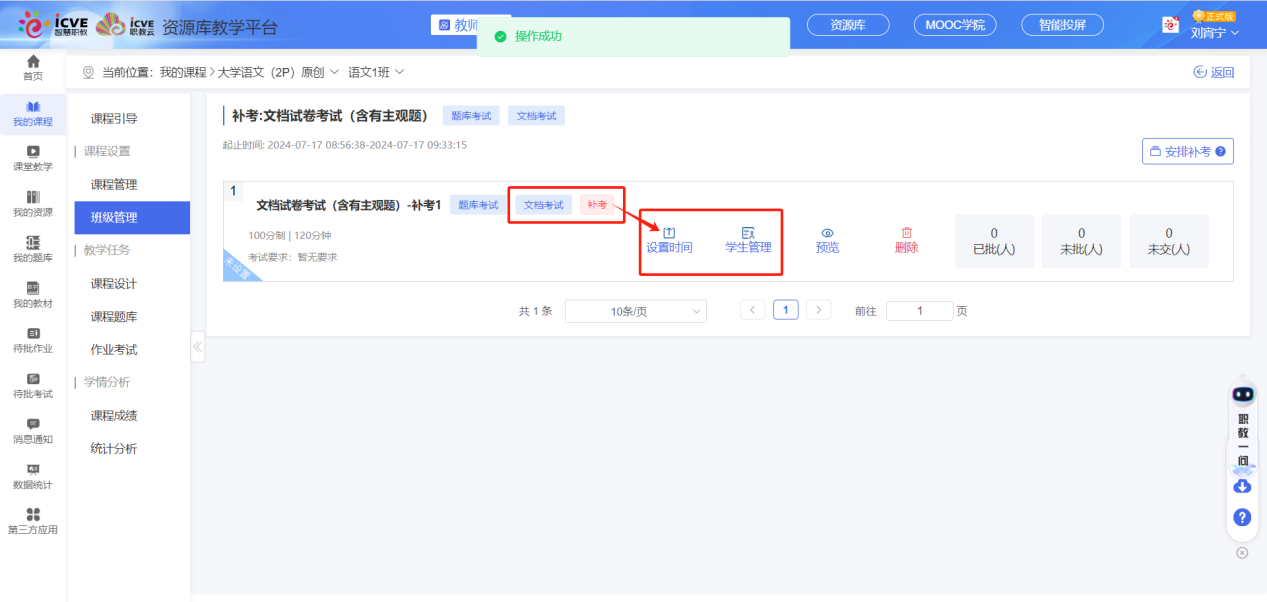Open the 10条/页 page size dropdown
The height and width of the screenshot is (602, 1267).
635,311
